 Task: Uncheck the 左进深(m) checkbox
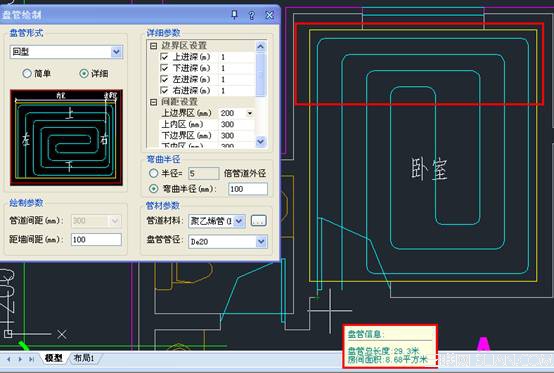pos(164,79)
